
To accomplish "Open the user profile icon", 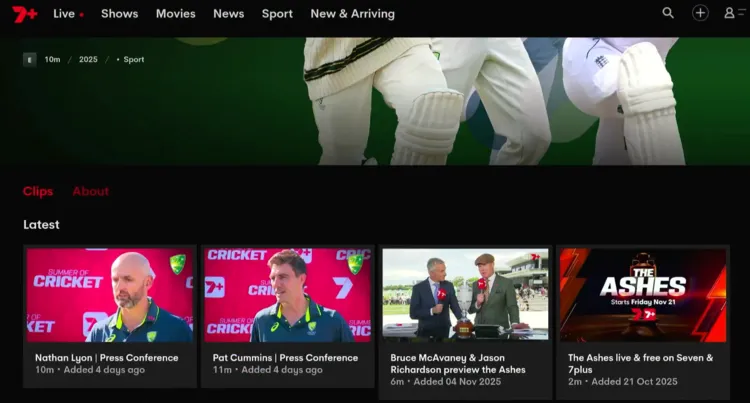I will pos(729,13).
